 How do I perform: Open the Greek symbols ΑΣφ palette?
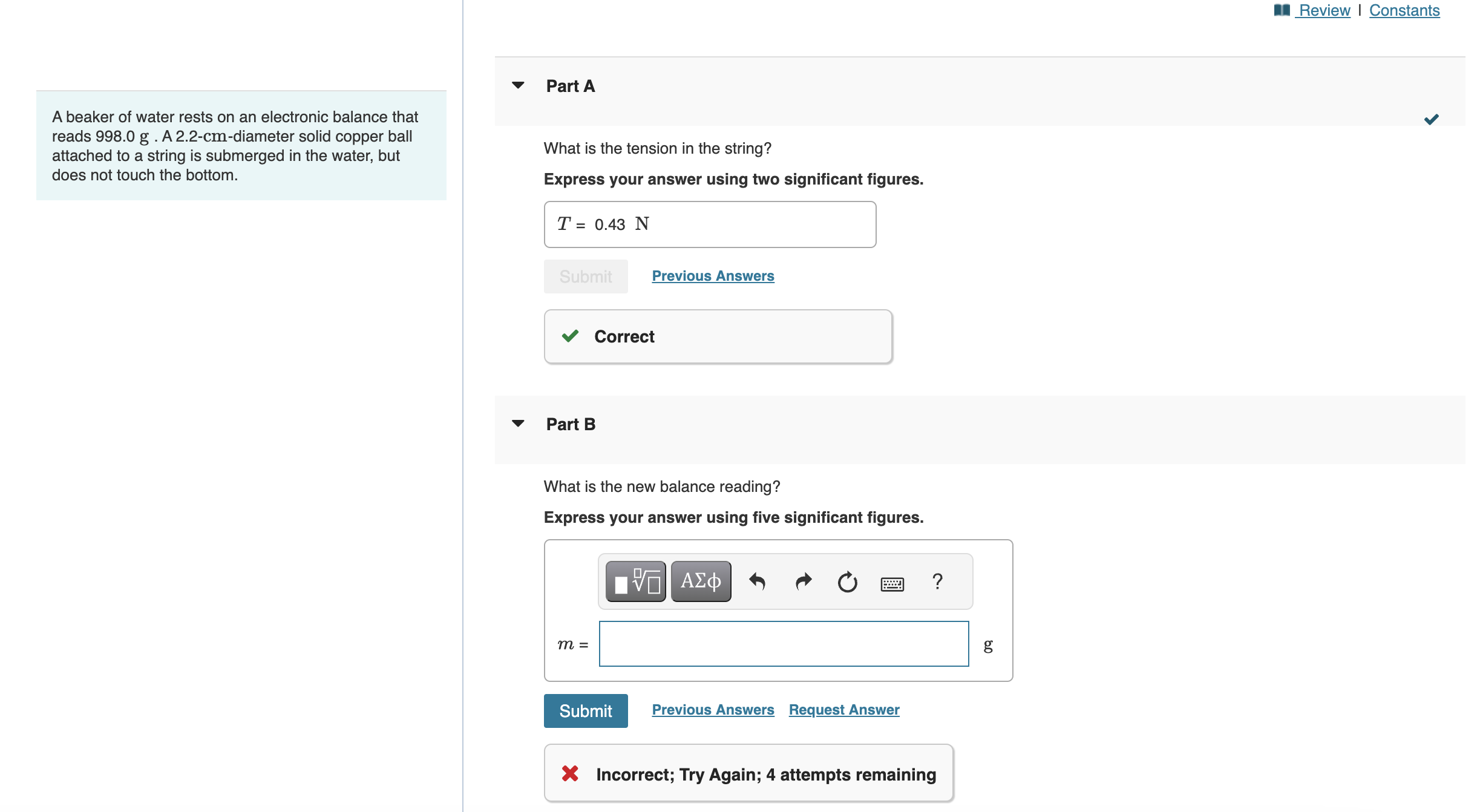pos(701,581)
